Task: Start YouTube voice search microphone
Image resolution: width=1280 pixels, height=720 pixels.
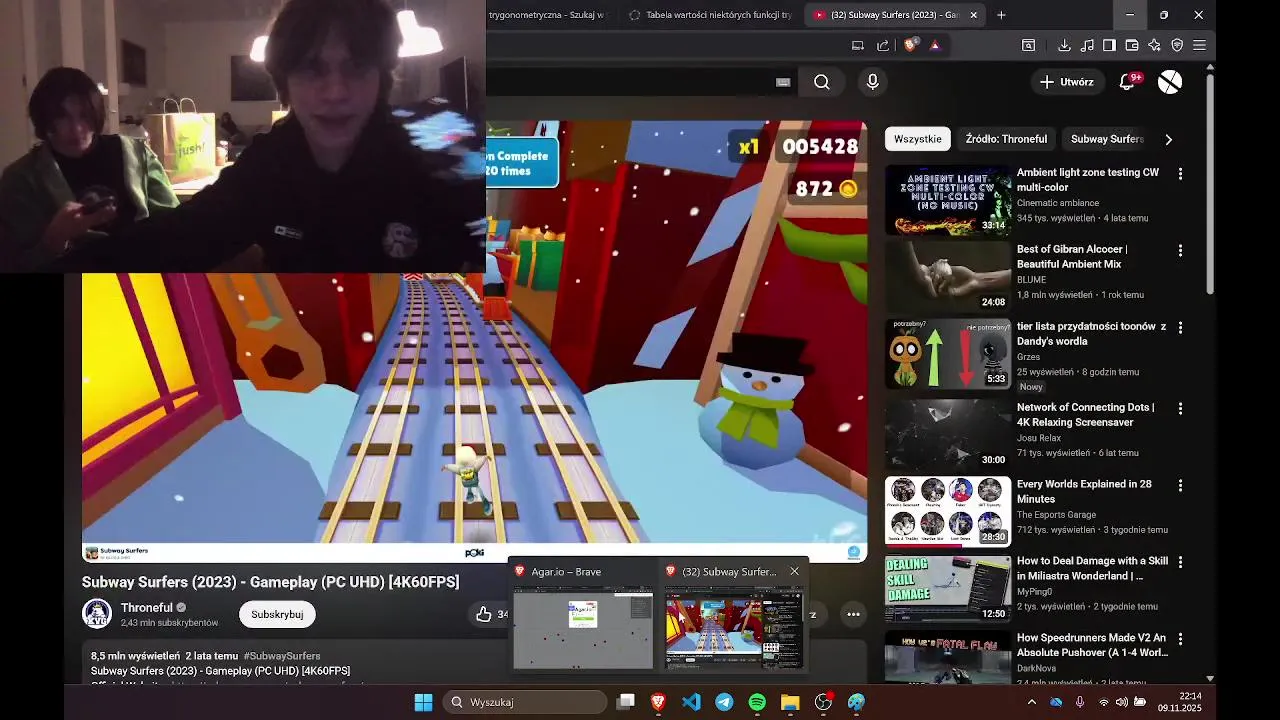Action: [x=873, y=82]
